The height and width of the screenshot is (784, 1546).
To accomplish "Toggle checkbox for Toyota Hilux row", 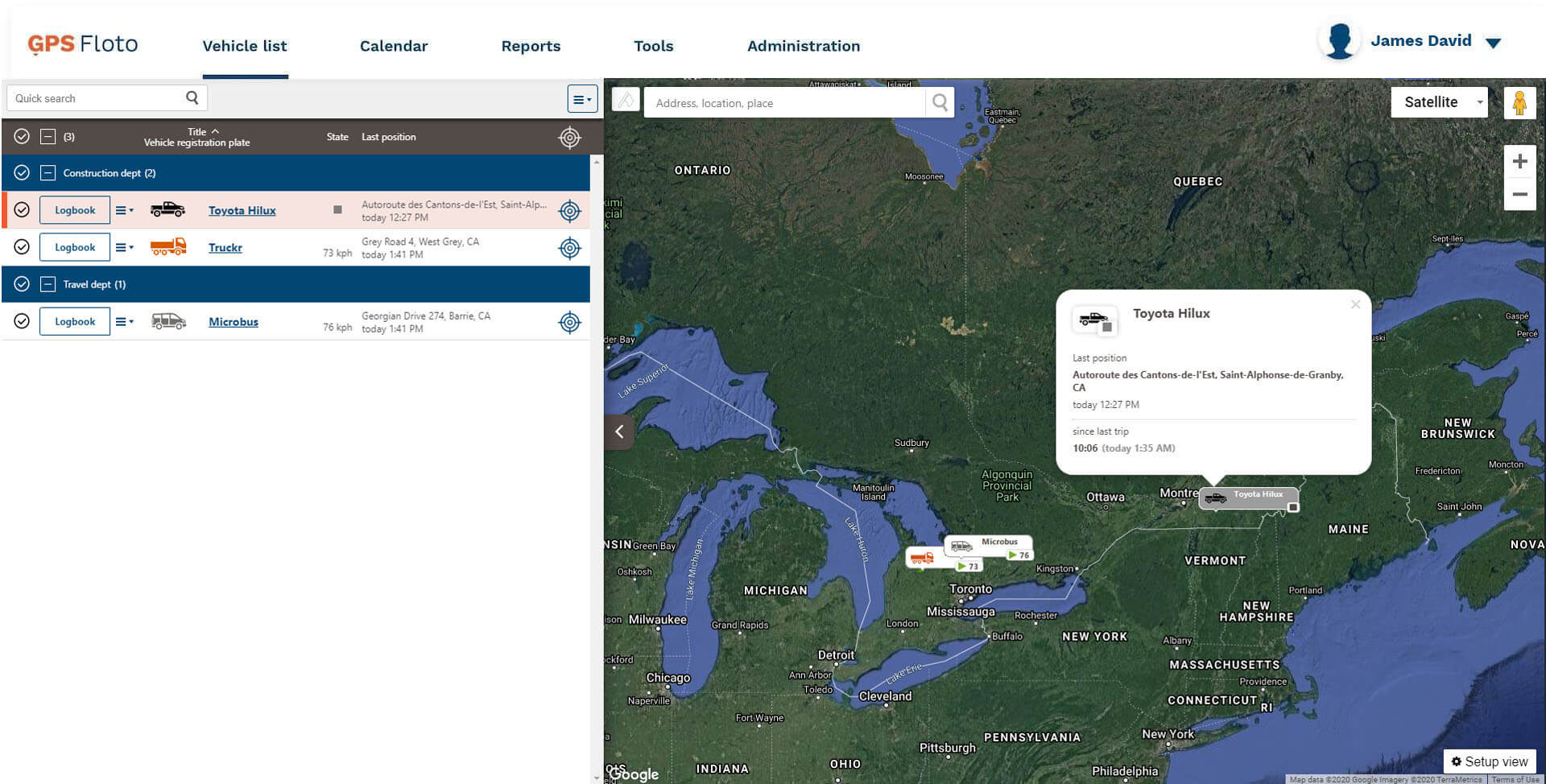I will 22,210.
